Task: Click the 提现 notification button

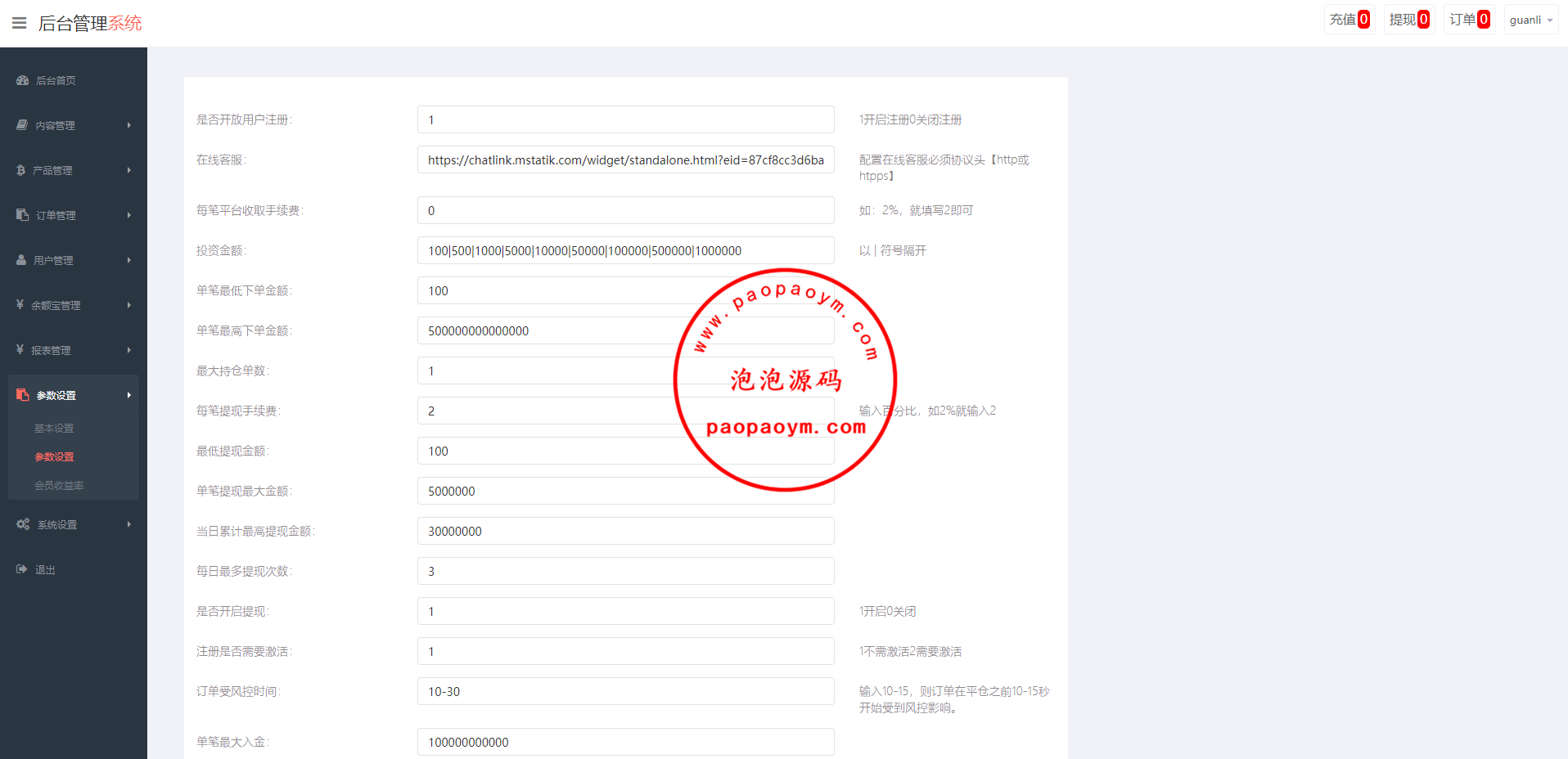Action: pos(1408,20)
